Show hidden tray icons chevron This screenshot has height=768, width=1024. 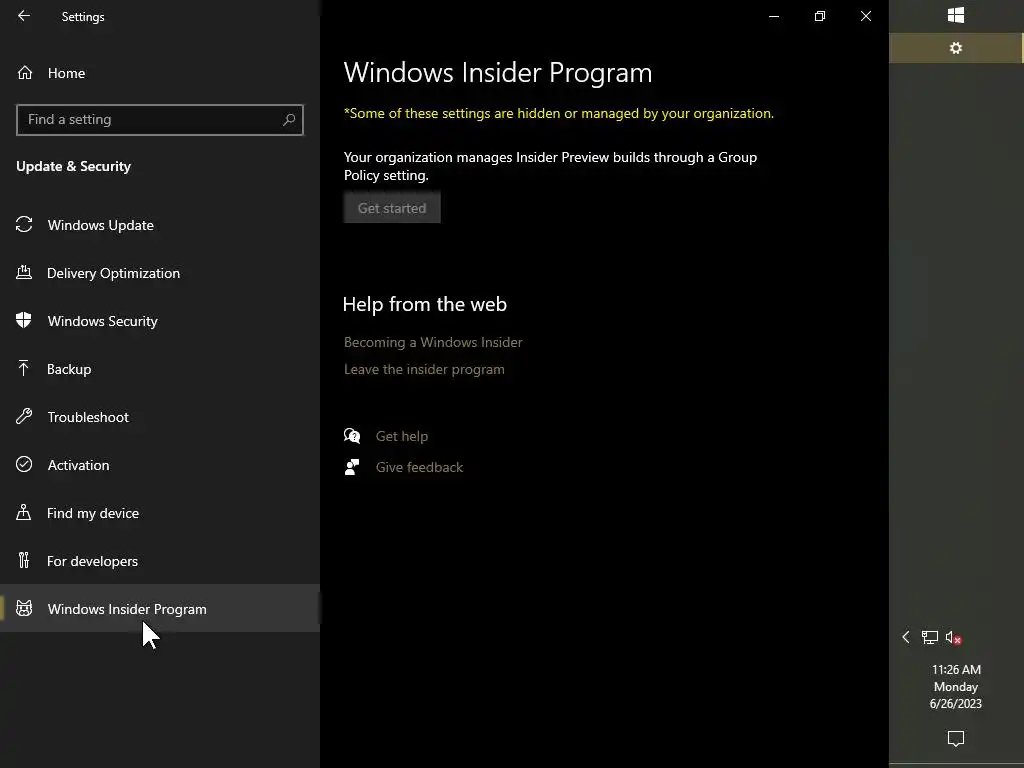click(x=906, y=637)
